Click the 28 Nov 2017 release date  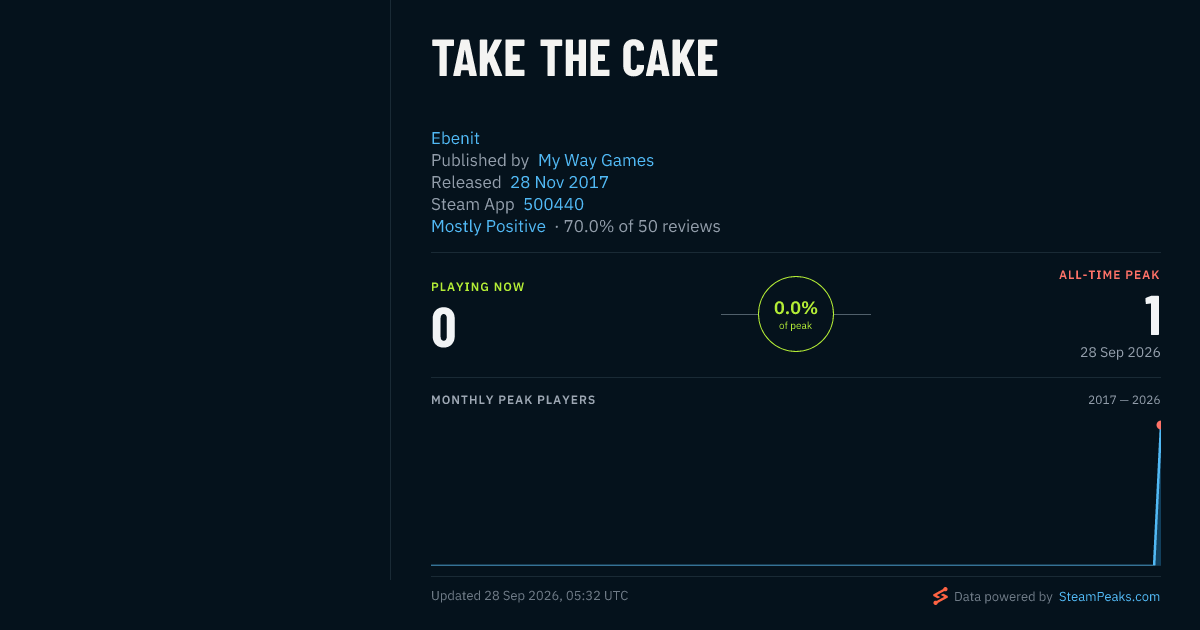pos(559,182)
